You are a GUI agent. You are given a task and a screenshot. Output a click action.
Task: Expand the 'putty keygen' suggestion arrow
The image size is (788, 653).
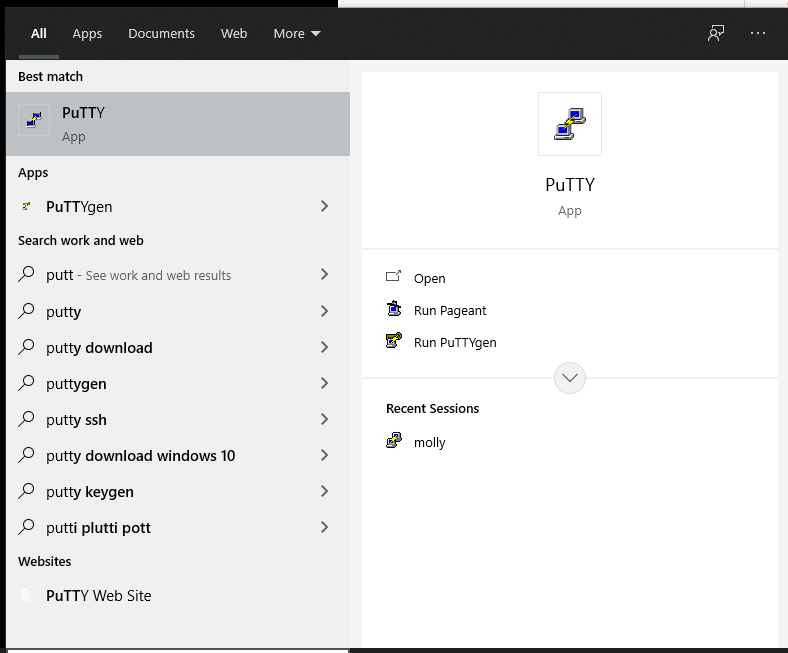click(x=325, y=491)
